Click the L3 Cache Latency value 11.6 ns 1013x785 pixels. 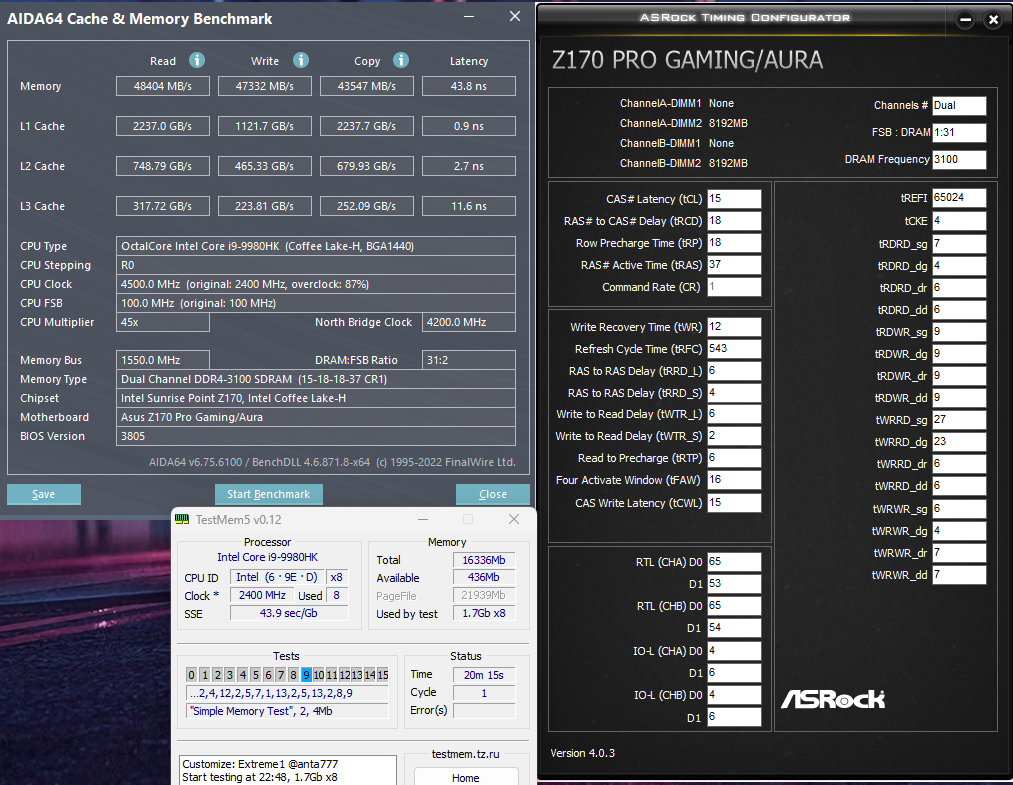(469, 206)
